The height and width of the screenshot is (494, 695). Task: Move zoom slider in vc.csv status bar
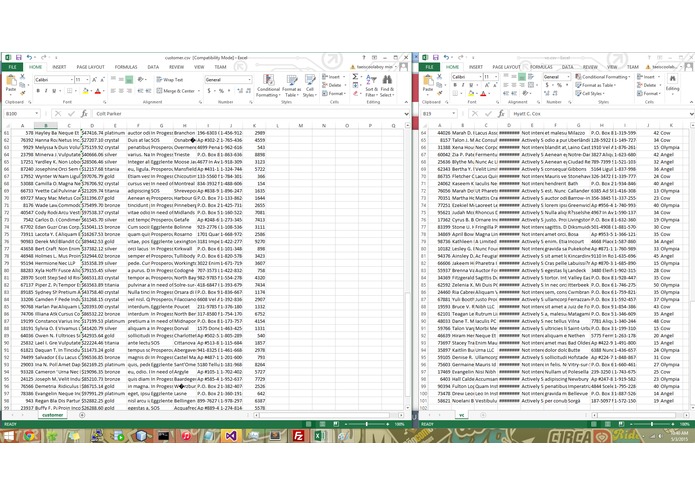652,424
